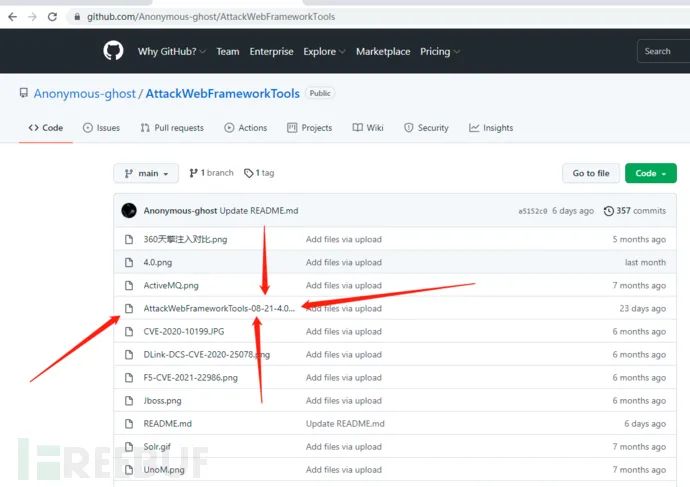Click into the GitHub Search field
The height and width of the screenshot is (487, 690).
click(664, 51)
